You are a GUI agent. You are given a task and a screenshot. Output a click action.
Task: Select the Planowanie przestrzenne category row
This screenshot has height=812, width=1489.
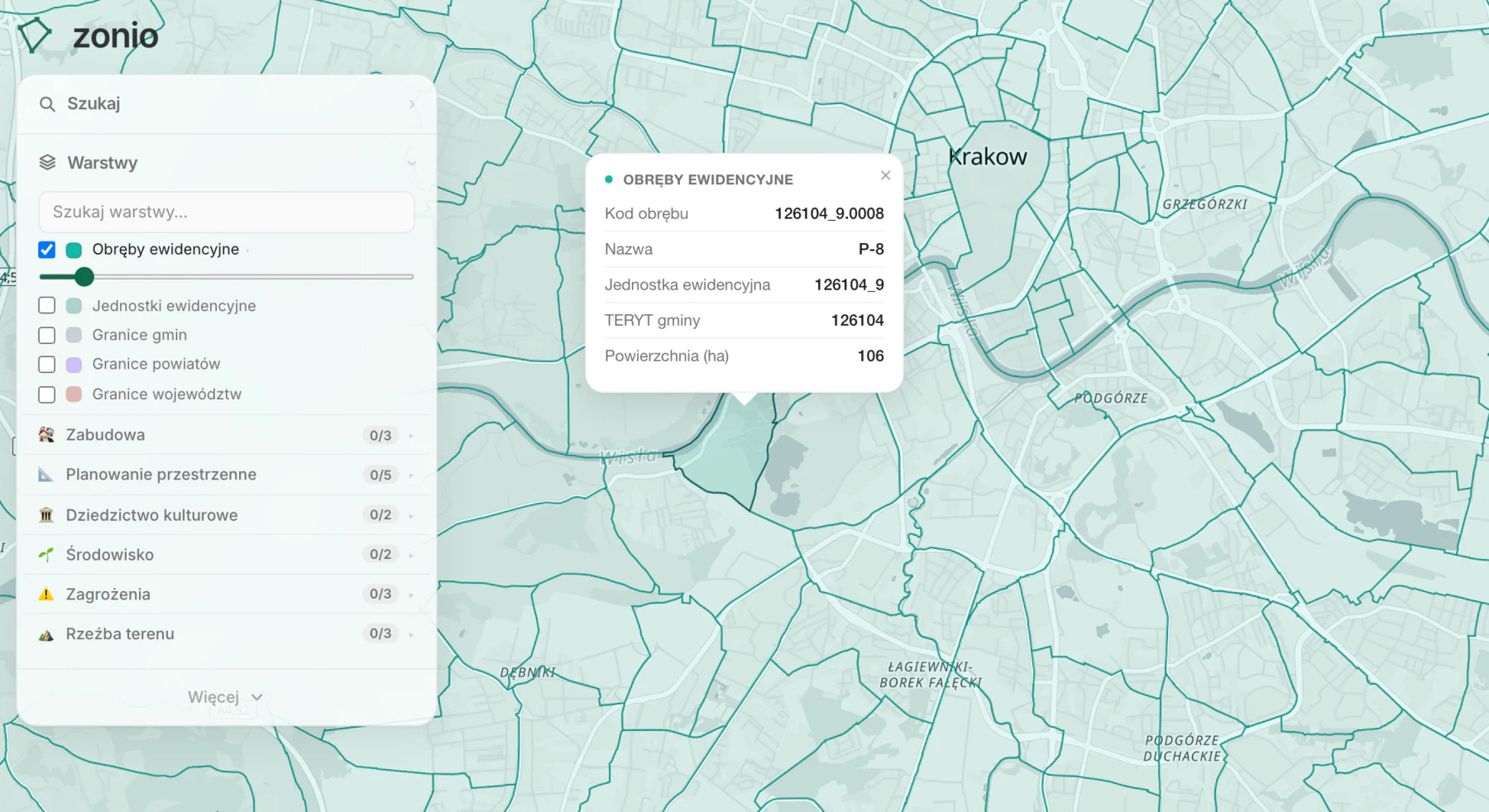tap(227, 475)
